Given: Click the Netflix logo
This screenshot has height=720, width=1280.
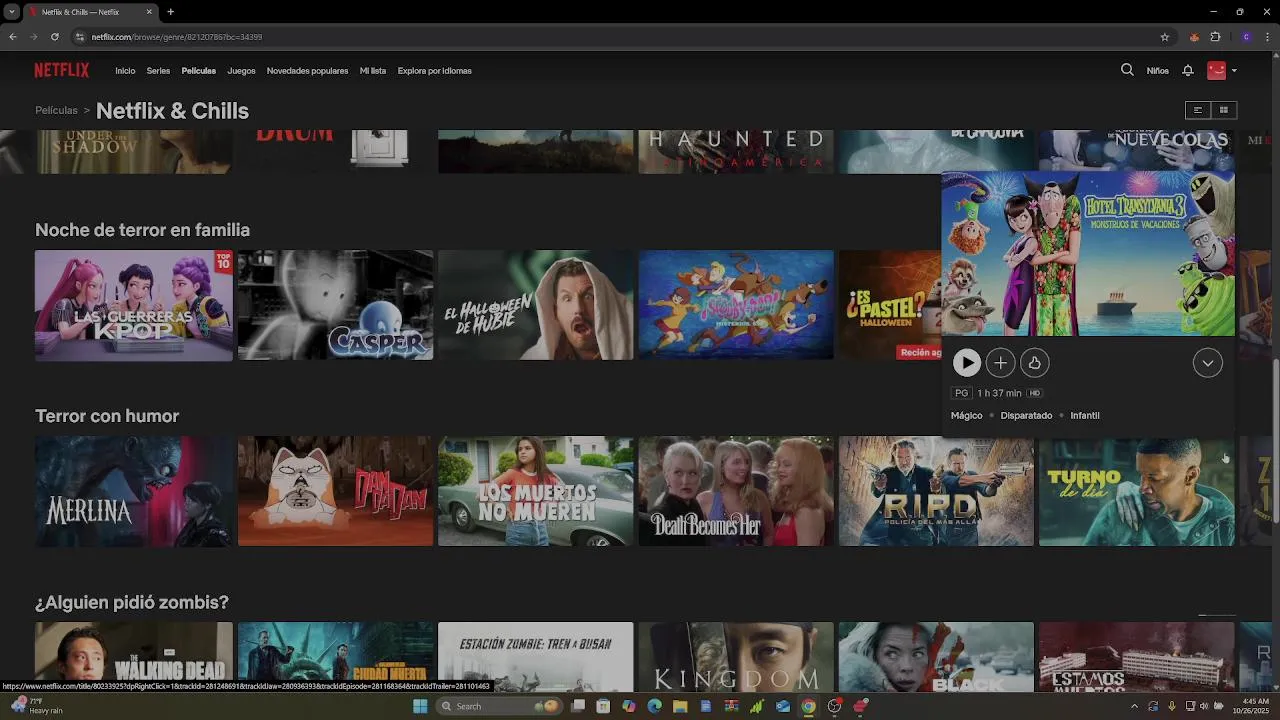Looking at the screenshot, I should pyautogui.click(x=62, y=70).
